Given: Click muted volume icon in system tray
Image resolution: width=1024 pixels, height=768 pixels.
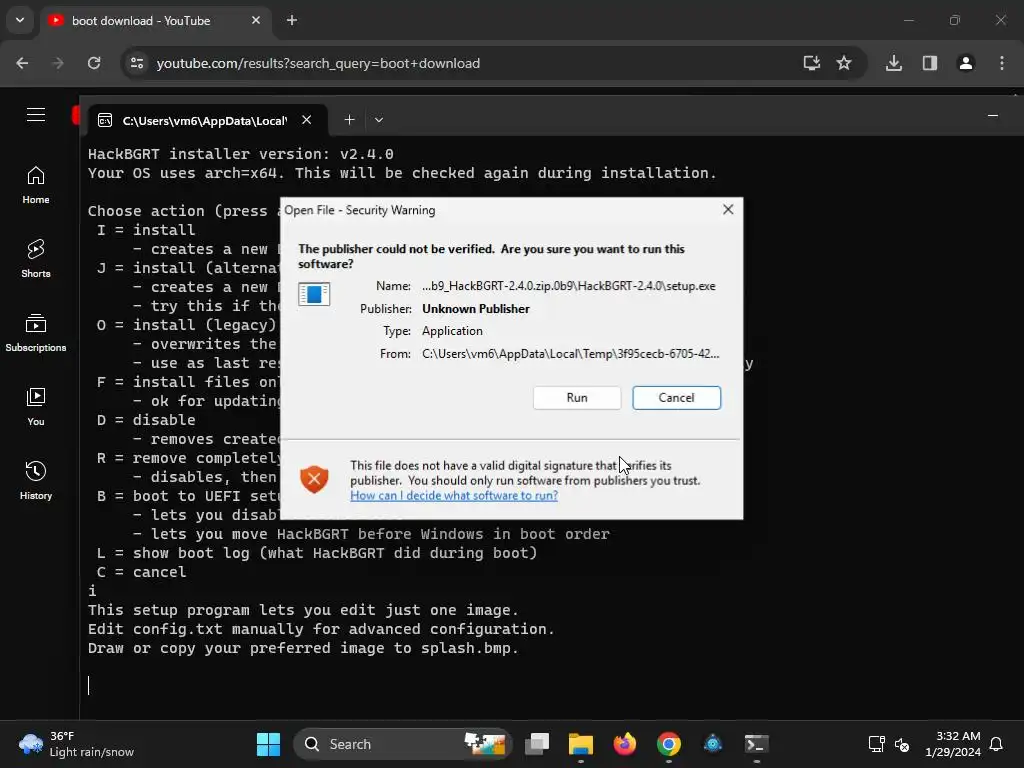Looking at the screenshot, I should point(902,744).
